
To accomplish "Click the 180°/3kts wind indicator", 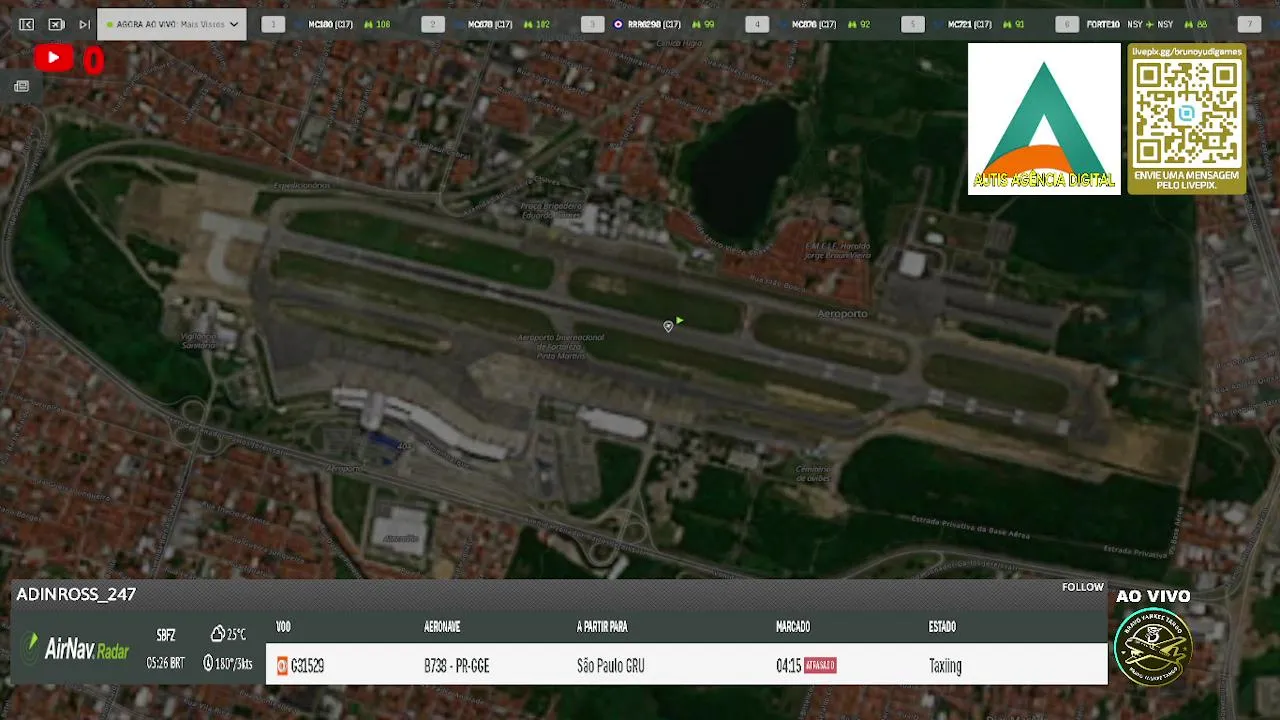I will [228, 663].
